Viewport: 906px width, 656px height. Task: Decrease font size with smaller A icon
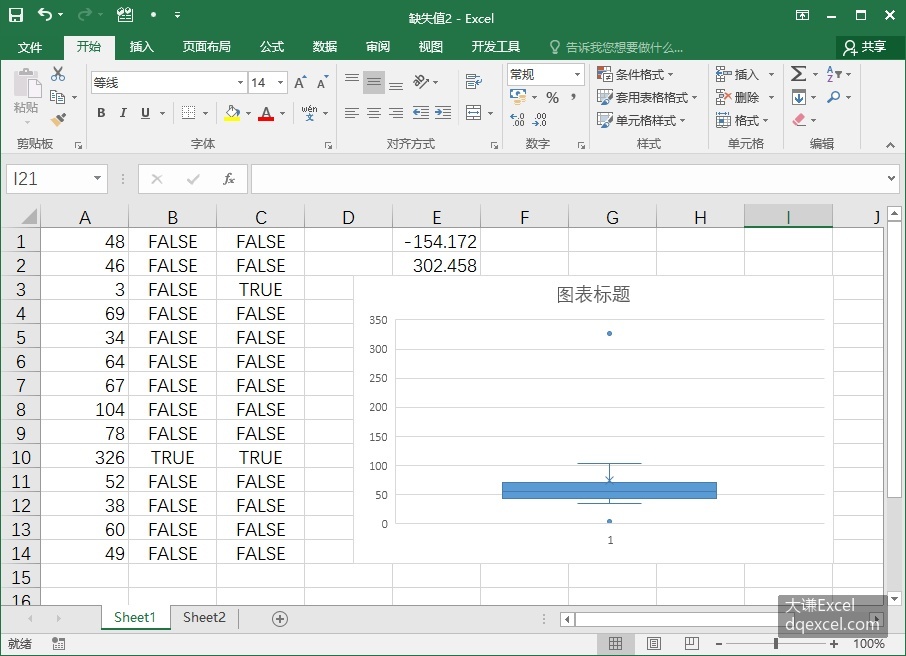pos(322,83)
